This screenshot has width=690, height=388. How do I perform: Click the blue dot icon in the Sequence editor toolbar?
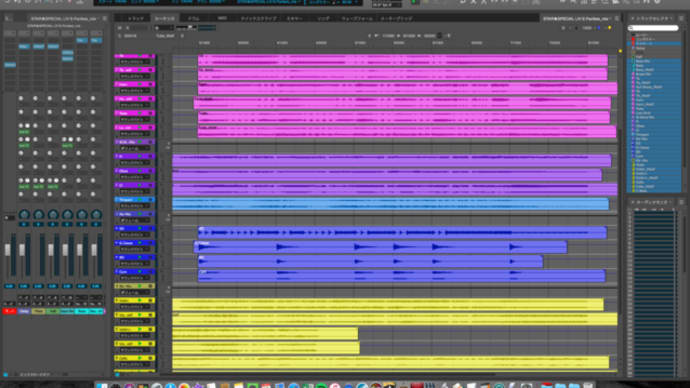click(599, 28)
